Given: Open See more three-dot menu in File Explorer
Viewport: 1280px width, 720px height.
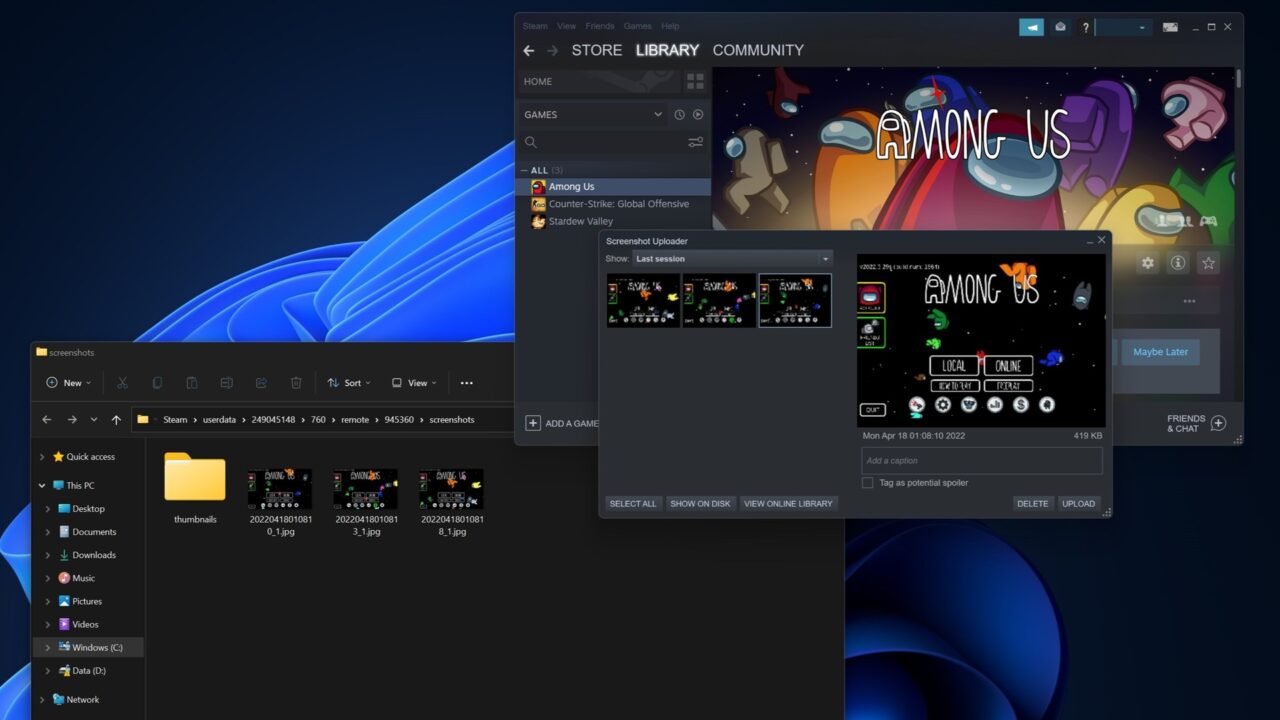Looking at the screenshot, I should click(466, 383).
